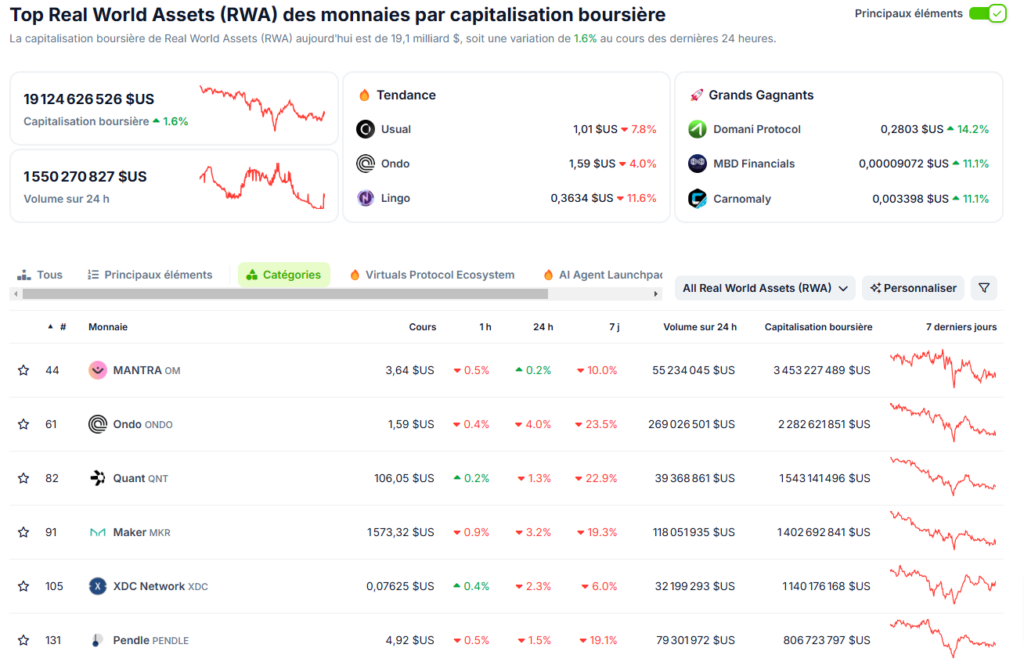The image size is (1024, 666).
Task: Click the XDC Network logo
Action: [97, 586]
